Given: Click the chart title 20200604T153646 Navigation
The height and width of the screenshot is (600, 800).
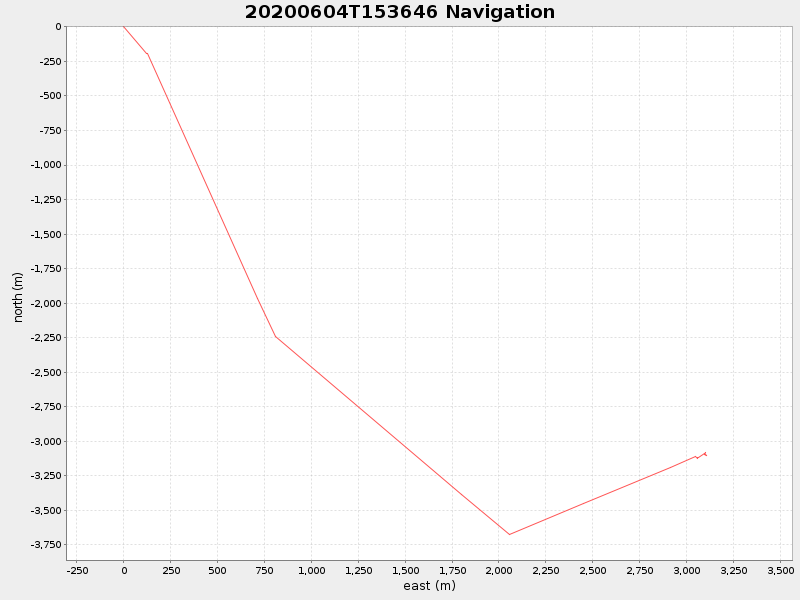Looking at the screenshot, I should click(x=399, y=12).
